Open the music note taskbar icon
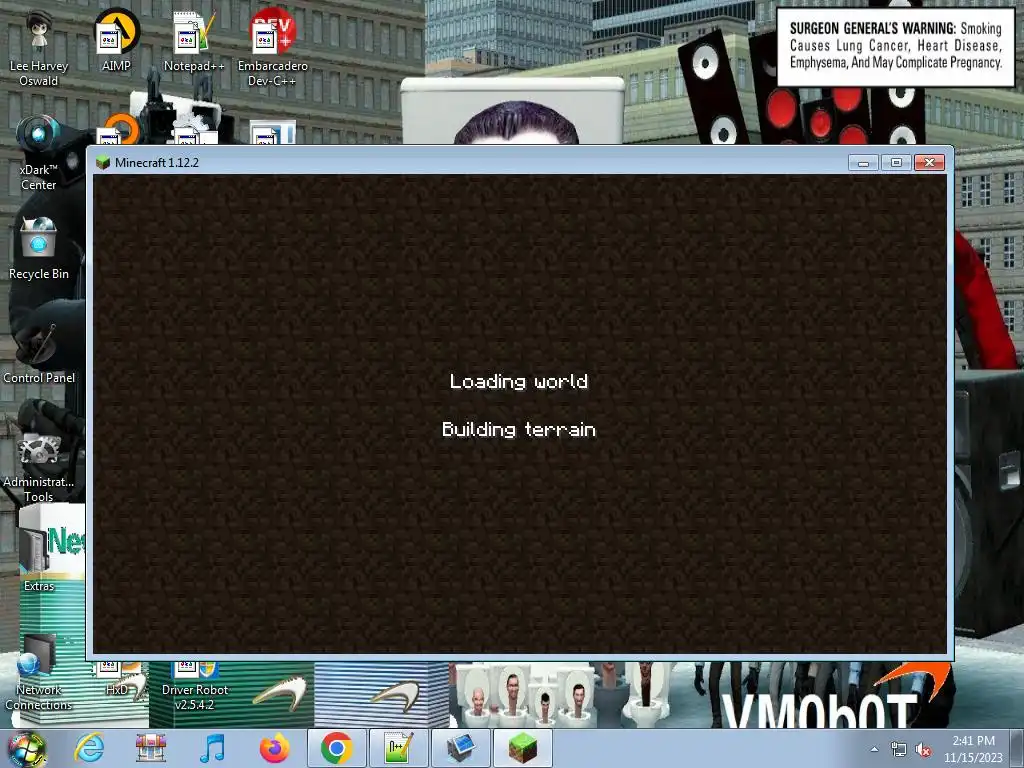Viewport: 1024px width, 768px height. pyautogui.click(x=212, y=748)
